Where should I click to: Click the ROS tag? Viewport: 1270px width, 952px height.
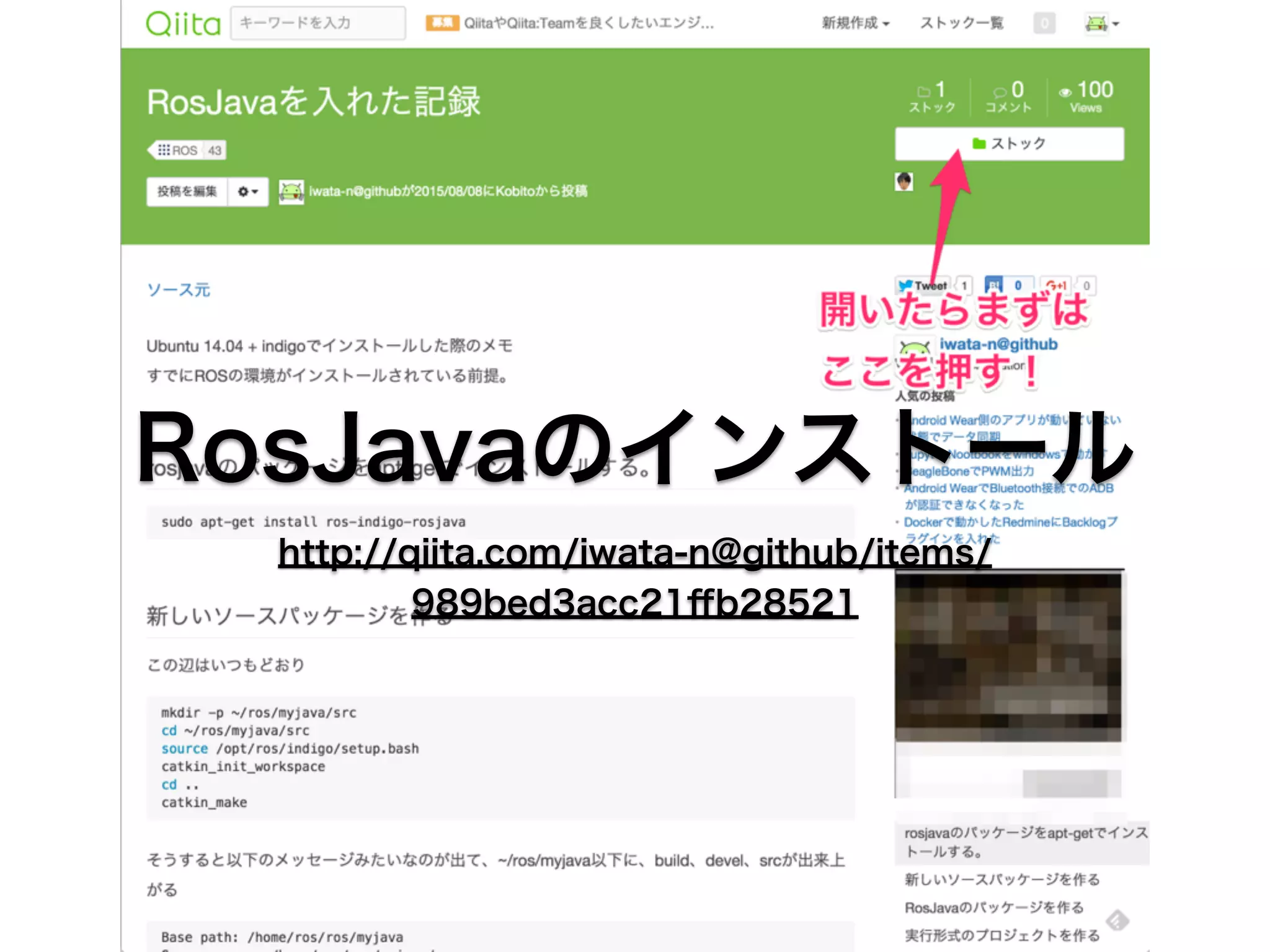point(187,150)
